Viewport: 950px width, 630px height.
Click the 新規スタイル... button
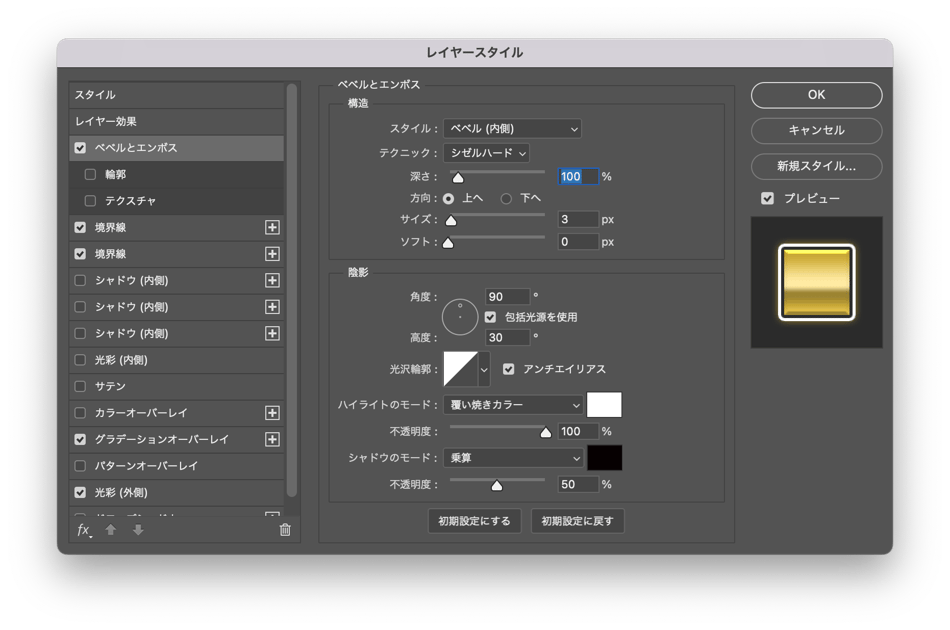tap(816, 166)
